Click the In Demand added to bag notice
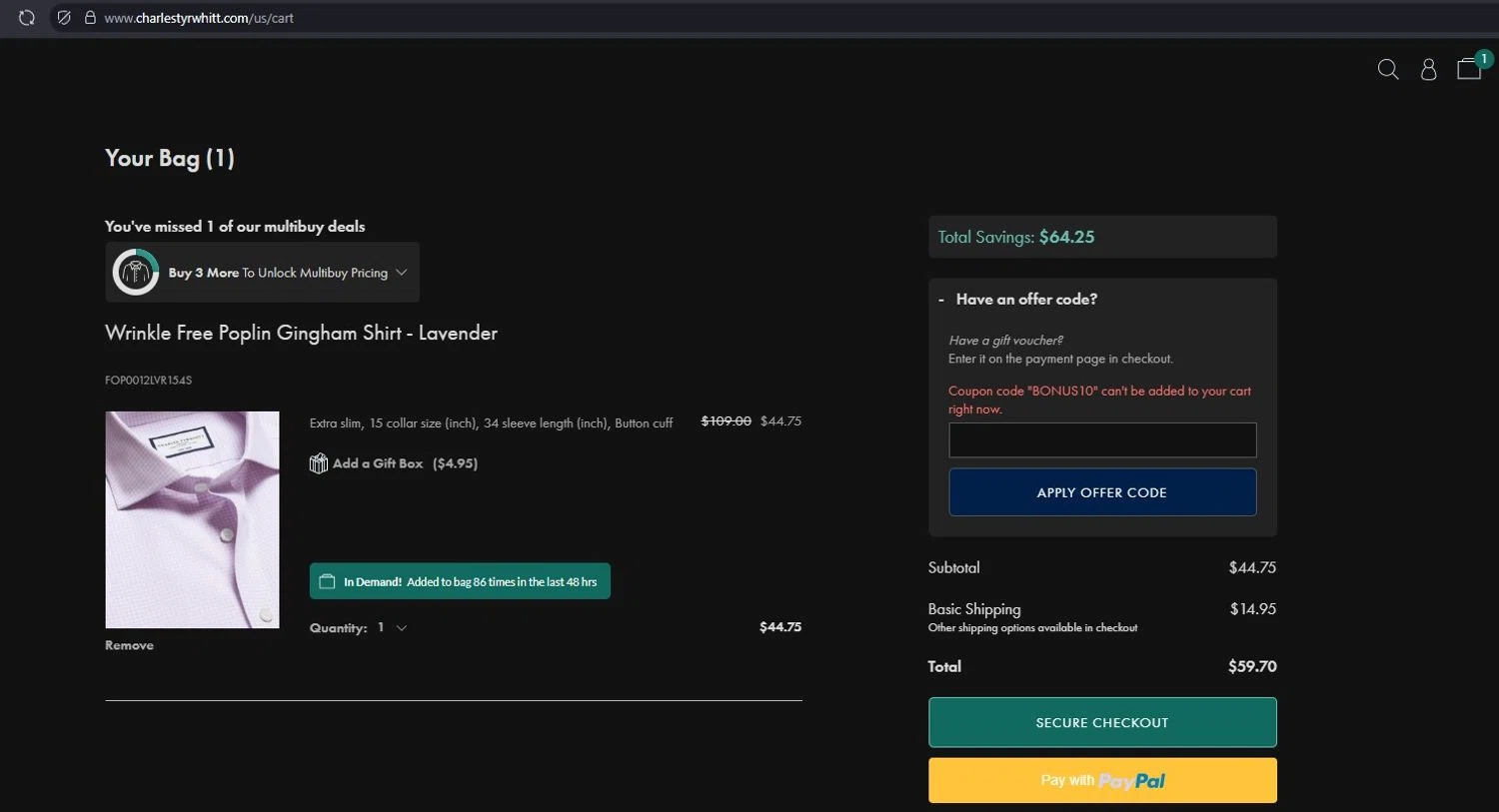Viewport: 1499px width, 812px height. tap(460, 581)
